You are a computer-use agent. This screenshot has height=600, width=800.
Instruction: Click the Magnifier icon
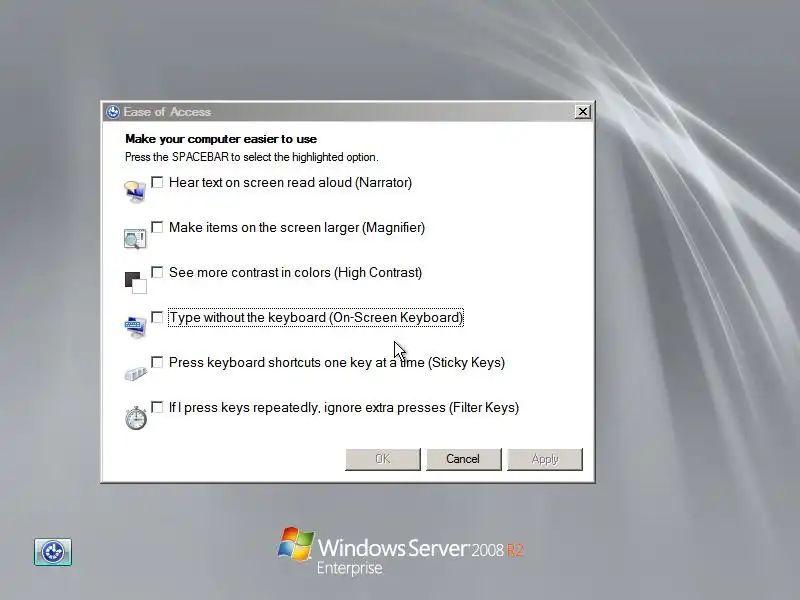coord(135,238)
